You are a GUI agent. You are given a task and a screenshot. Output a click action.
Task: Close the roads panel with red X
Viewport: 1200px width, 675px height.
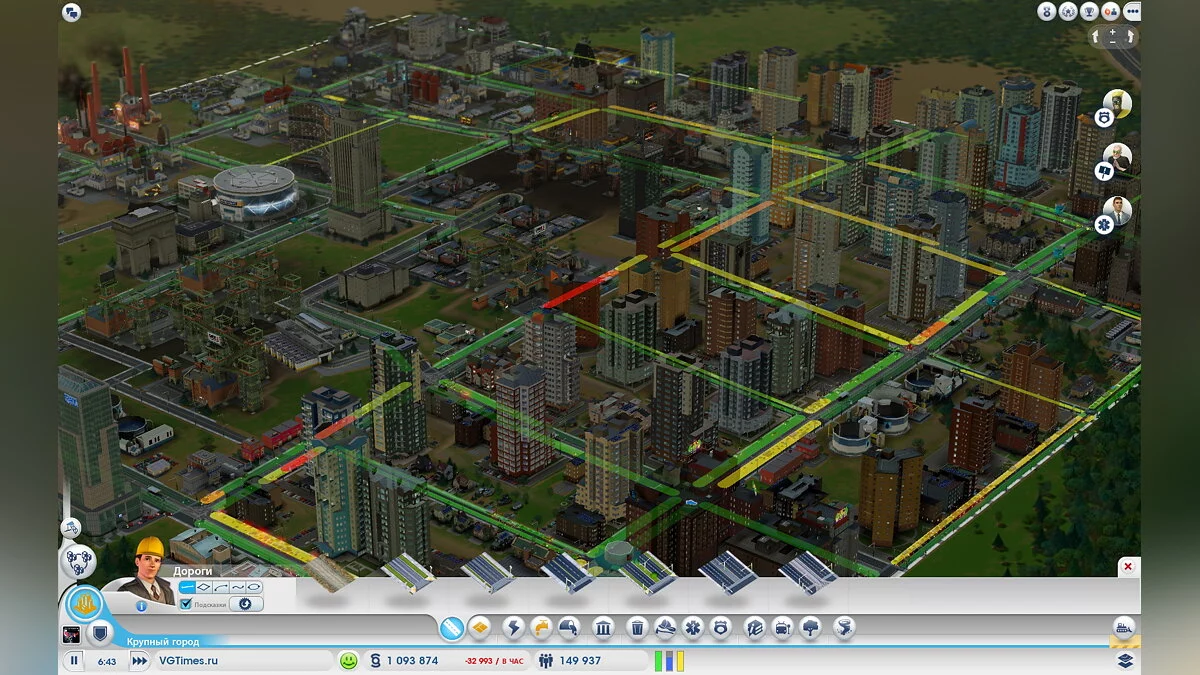pyautogui.click(x=1128, y=567)
